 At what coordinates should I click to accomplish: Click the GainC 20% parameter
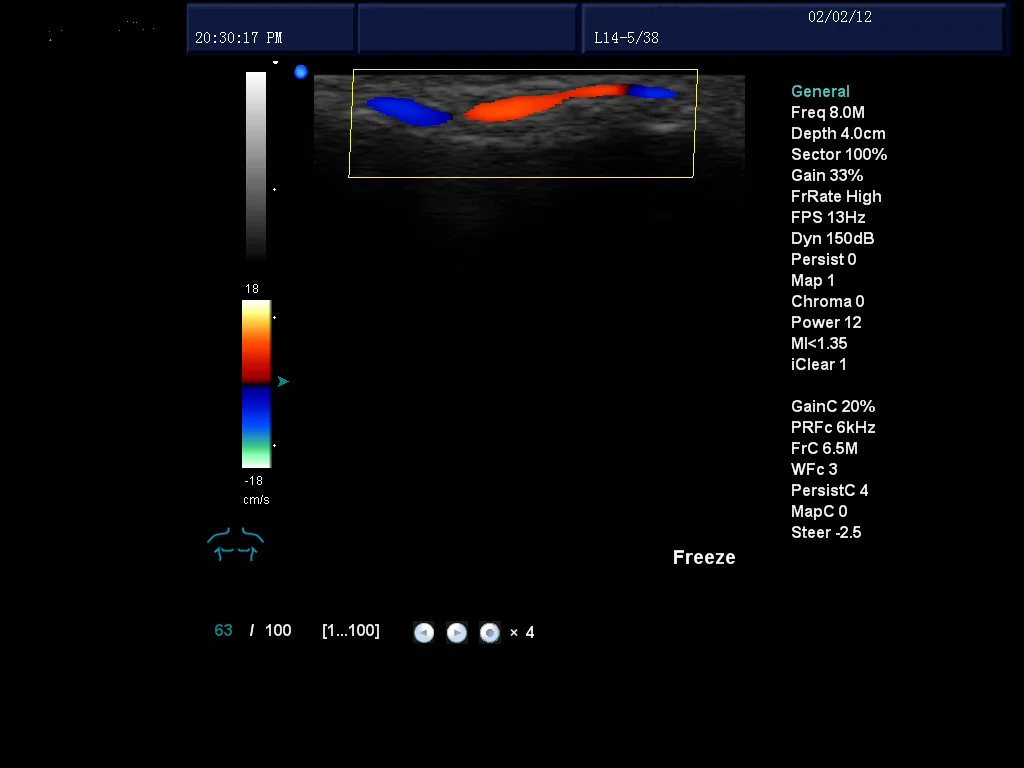[833, 406]
